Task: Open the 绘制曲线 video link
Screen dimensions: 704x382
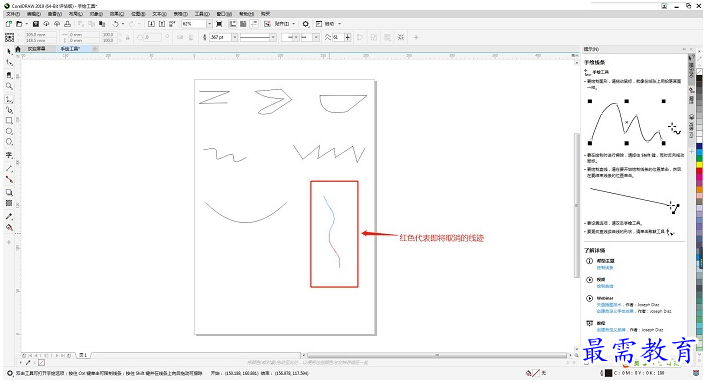Action: (x=605, y=286)
